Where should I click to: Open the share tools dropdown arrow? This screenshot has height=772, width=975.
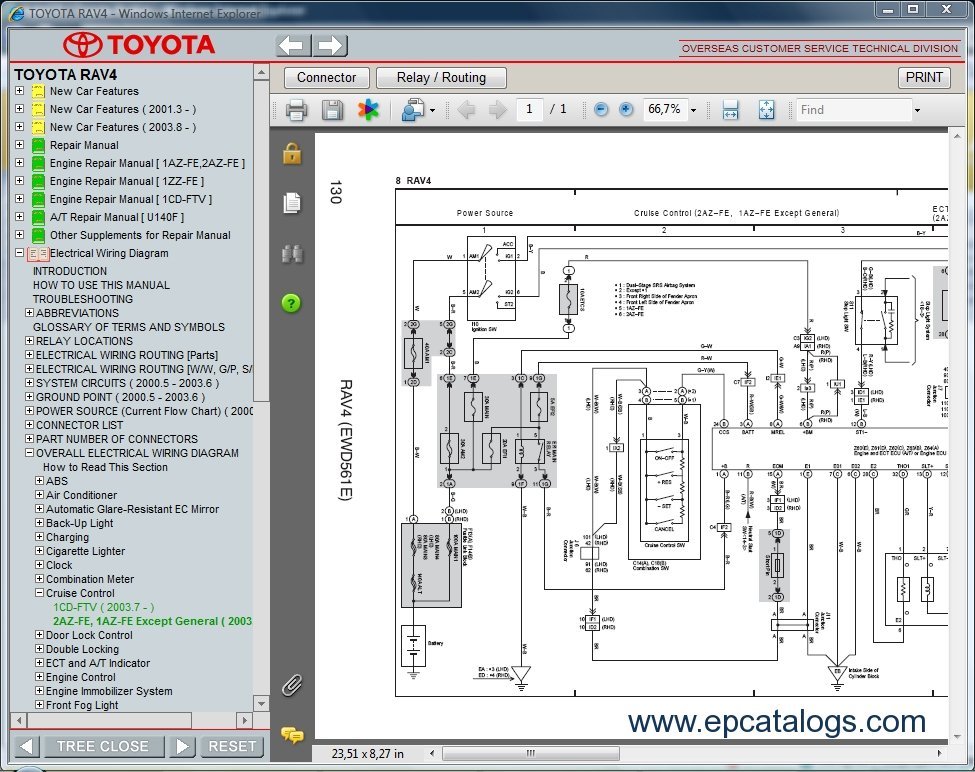click(x=432, y=111)
